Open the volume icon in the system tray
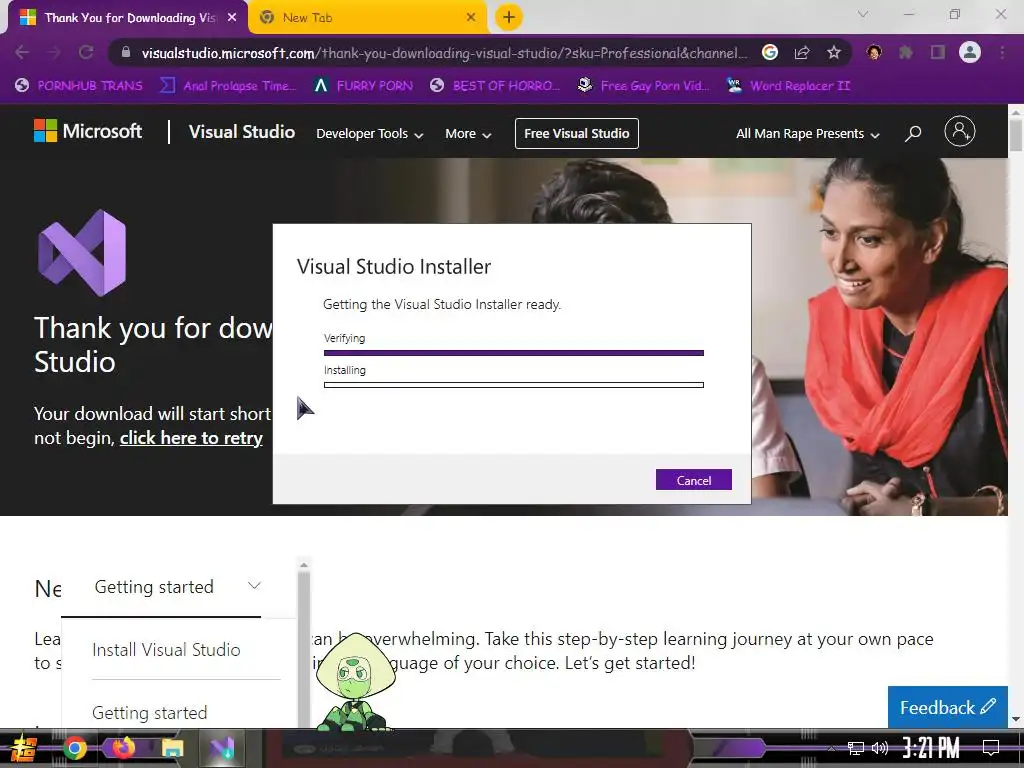This screenshot has width=1024, height=768. [x=880, y=748]
